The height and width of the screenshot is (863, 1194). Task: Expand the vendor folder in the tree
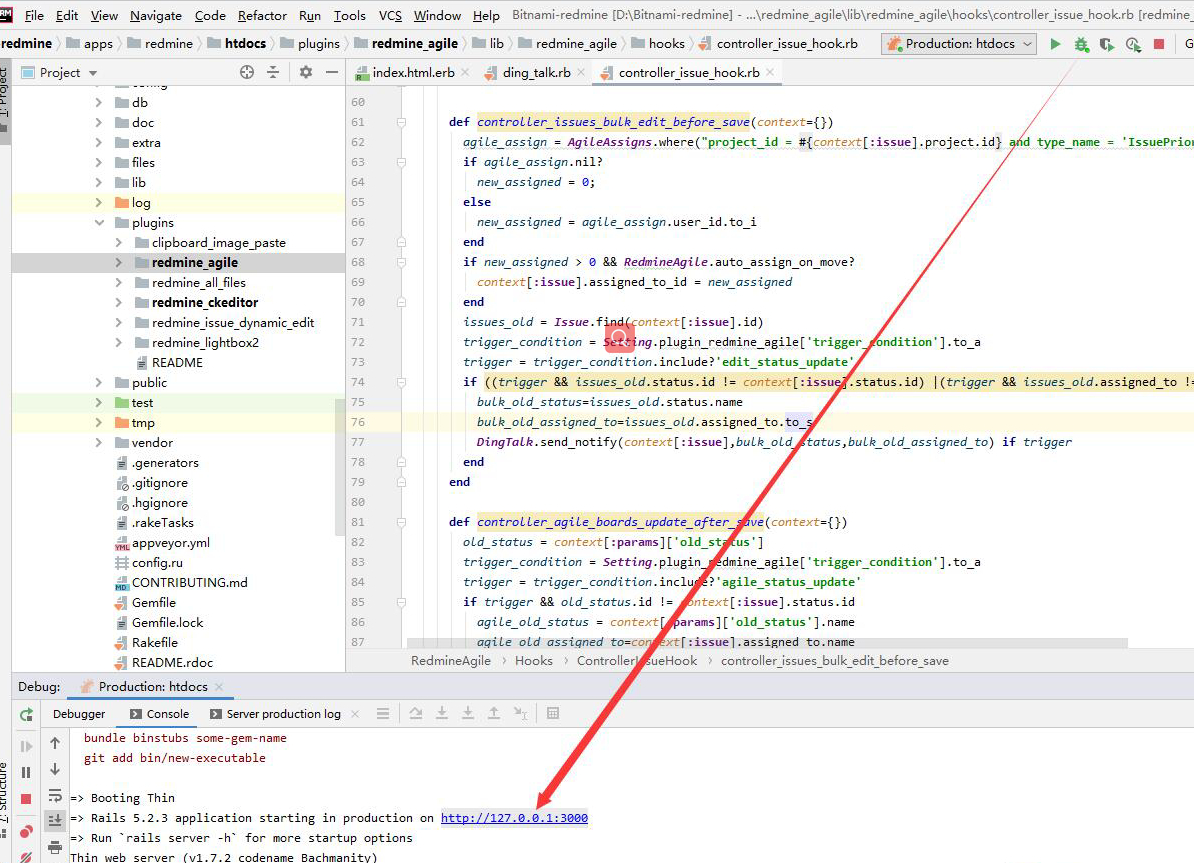tap(99, 443)
